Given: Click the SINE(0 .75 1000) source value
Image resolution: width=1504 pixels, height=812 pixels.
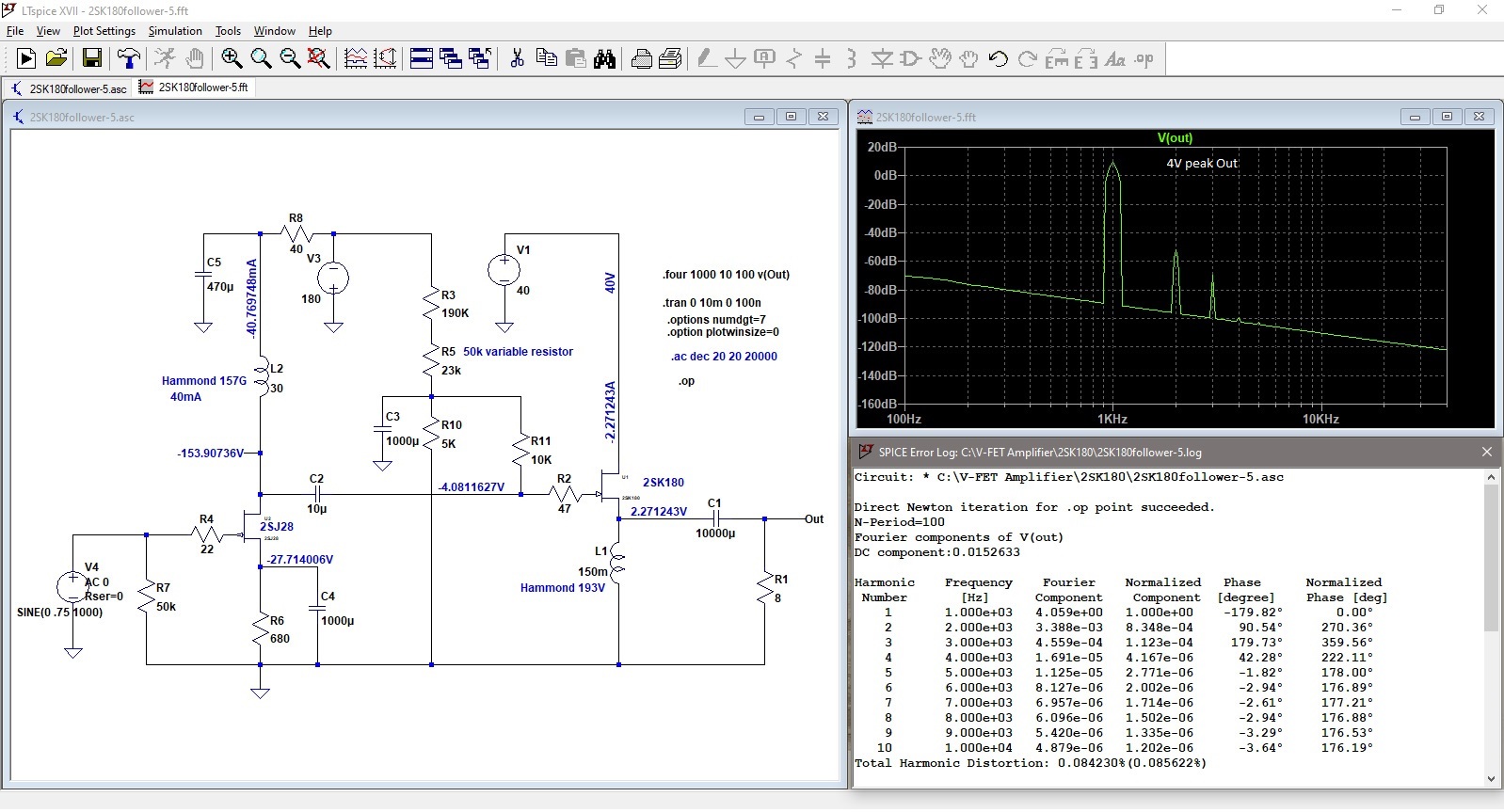Looking at the screenshot, I should point(60,613).
